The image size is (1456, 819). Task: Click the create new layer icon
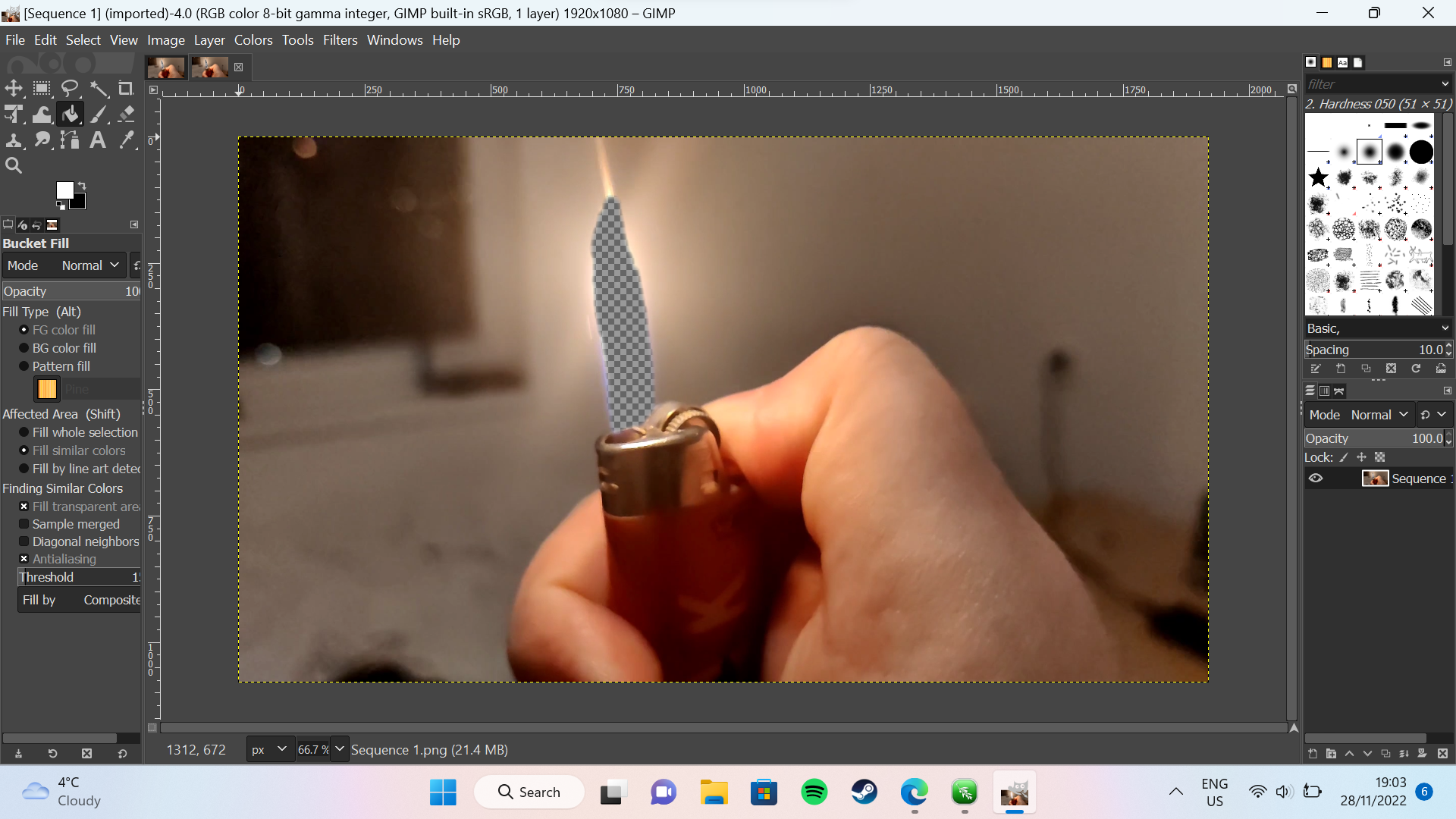pos(1313,754)
